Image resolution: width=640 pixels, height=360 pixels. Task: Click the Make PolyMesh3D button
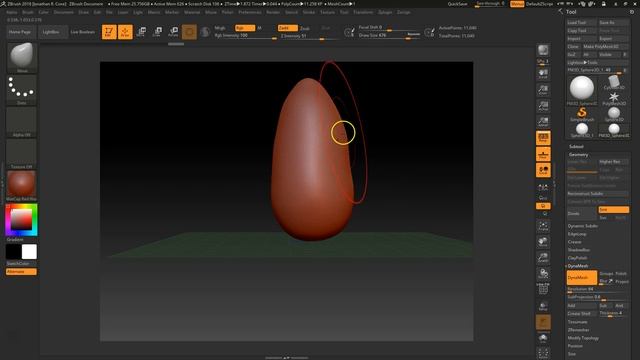(605, 47)
